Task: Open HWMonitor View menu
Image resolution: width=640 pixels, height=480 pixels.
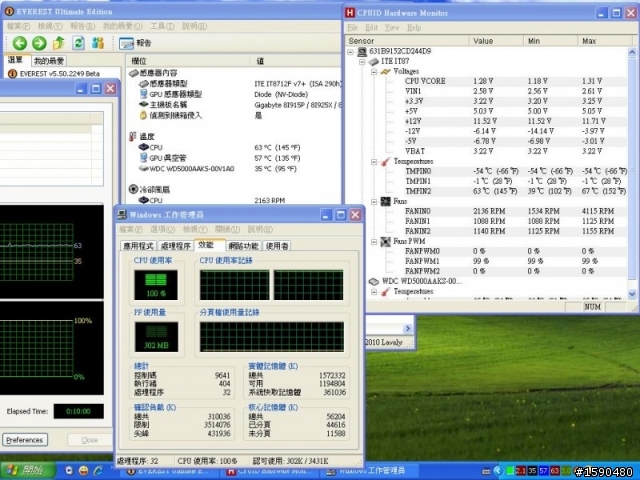Action: click(392, 27)
